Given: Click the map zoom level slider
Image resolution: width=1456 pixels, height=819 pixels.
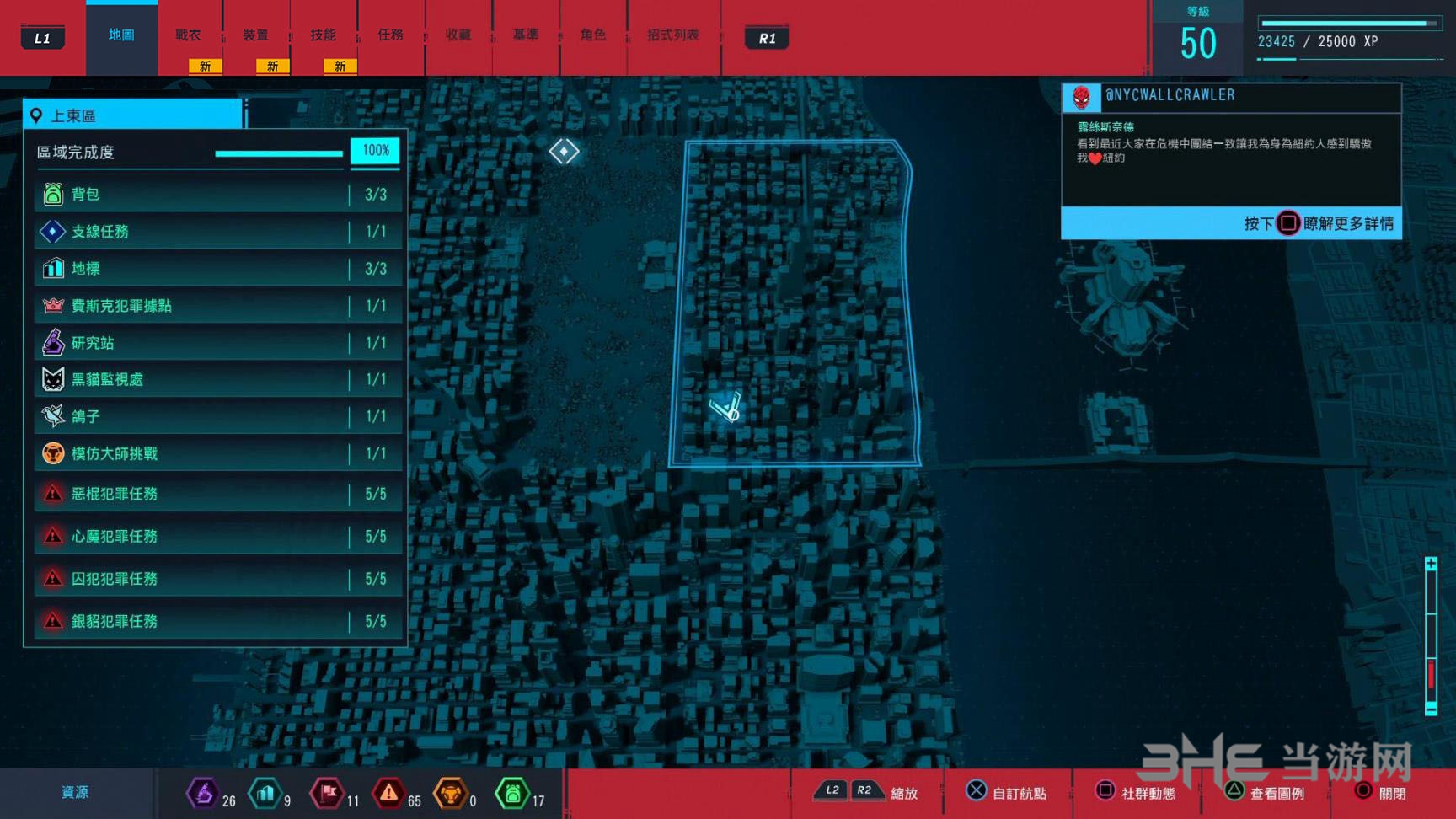Looking at the screenshot, I should tap(1431, 636).
